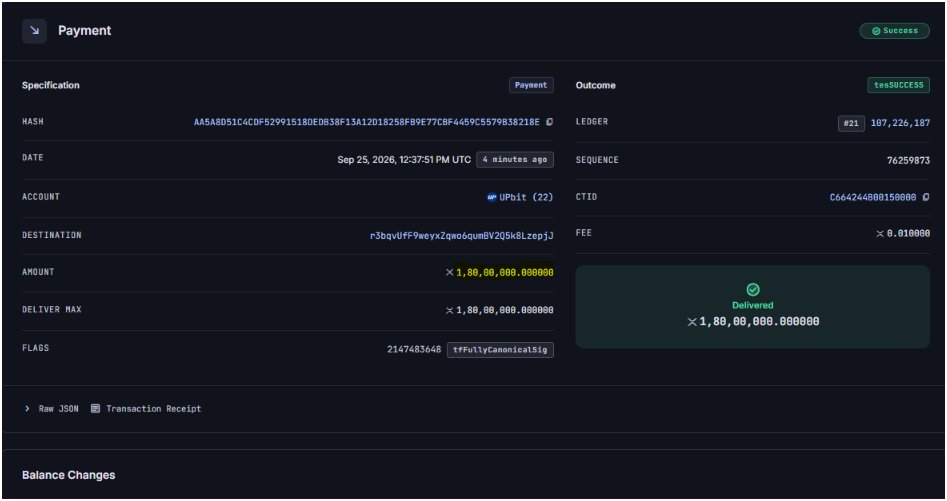Click the UPbit account logo icon
Viewport: 947px width, 501px height.
coord(492,197)
